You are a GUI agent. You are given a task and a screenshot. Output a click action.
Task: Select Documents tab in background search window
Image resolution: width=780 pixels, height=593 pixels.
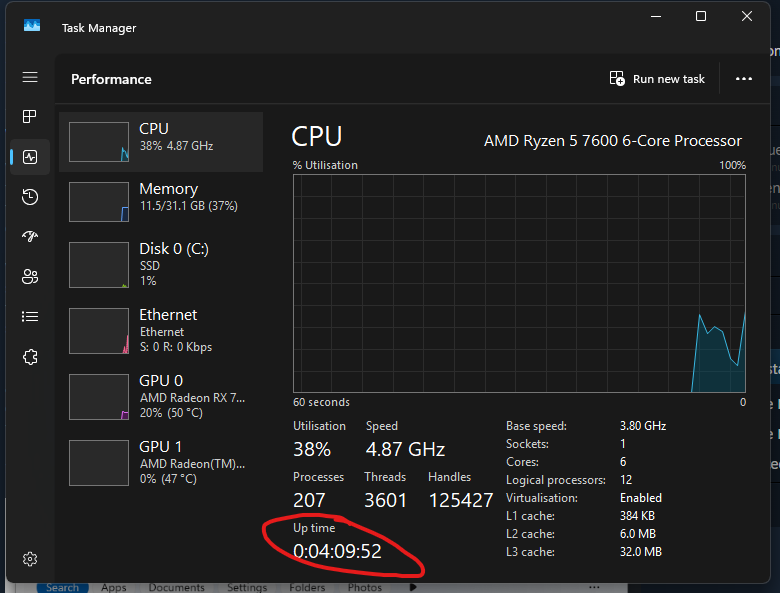coord(177,588)
